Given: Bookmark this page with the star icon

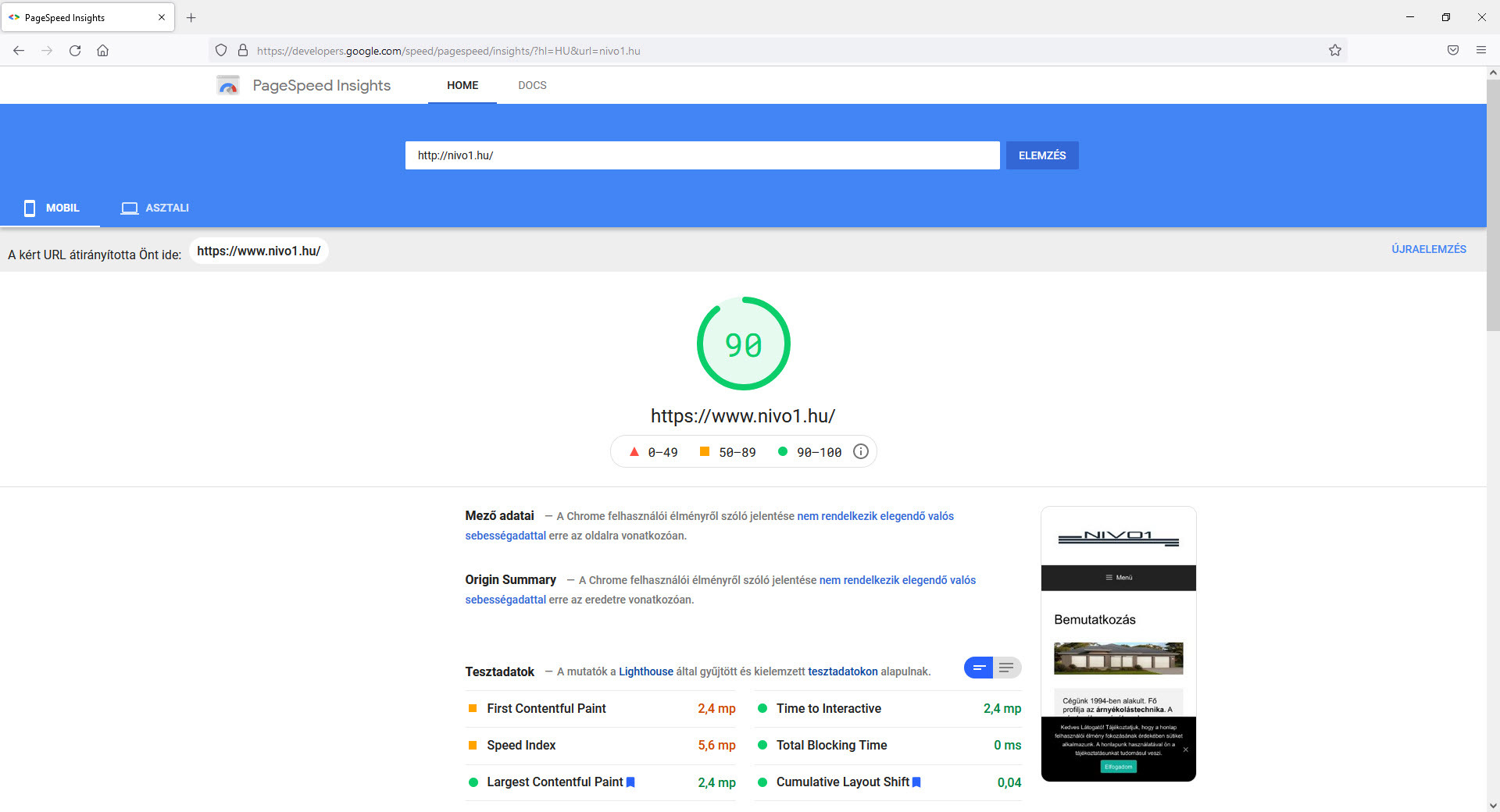Looking at the screenshot, I should point(1334,51).
